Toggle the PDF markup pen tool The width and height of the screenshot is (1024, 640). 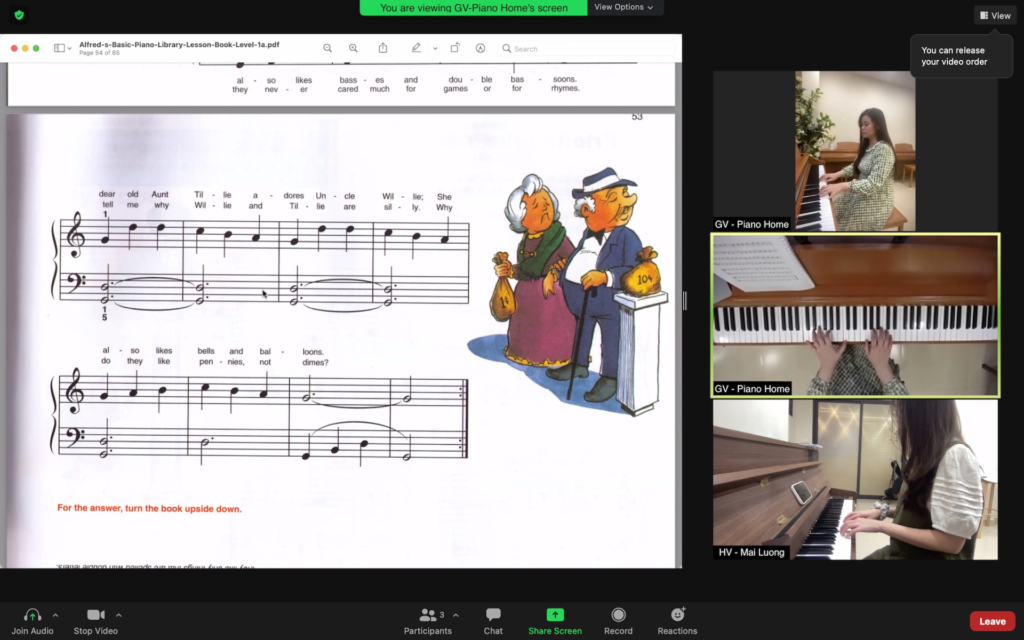417,48
